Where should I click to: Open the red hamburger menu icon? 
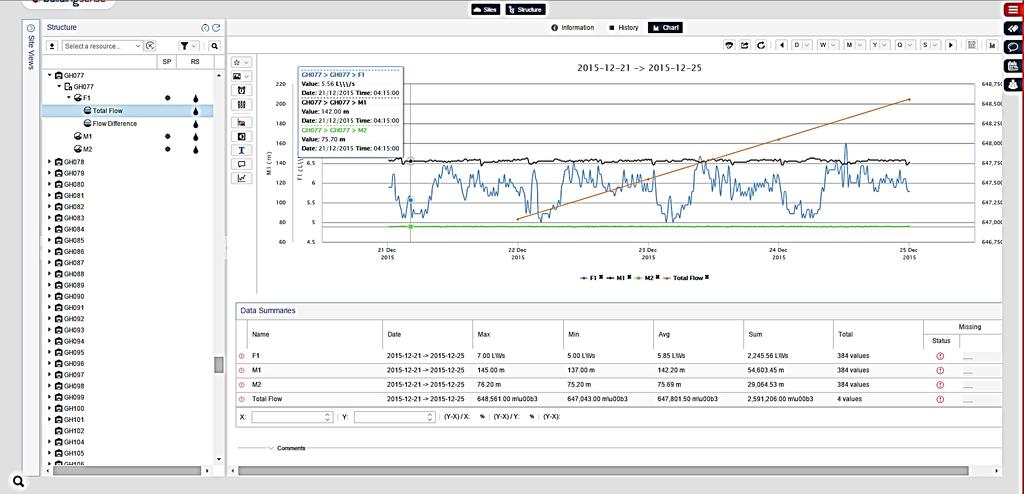point(1013,9)
